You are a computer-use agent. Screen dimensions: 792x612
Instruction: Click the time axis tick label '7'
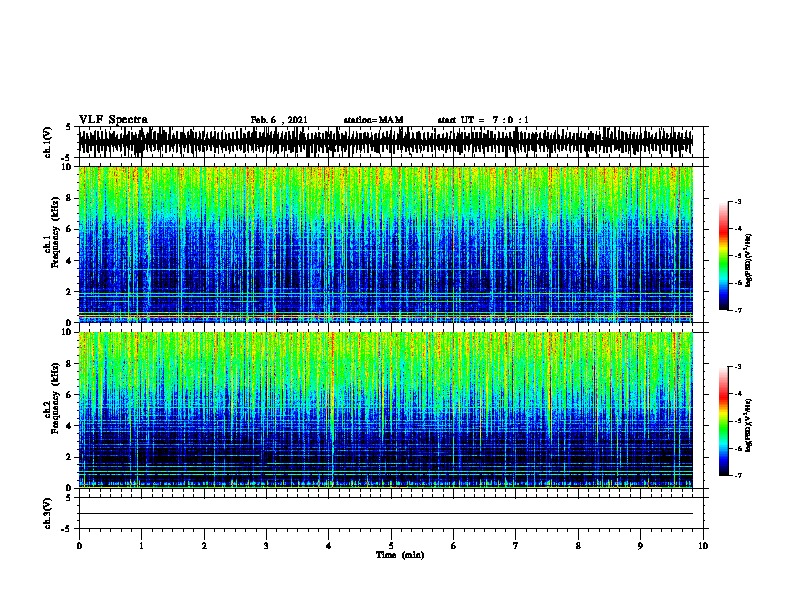[x=516, y=545]
